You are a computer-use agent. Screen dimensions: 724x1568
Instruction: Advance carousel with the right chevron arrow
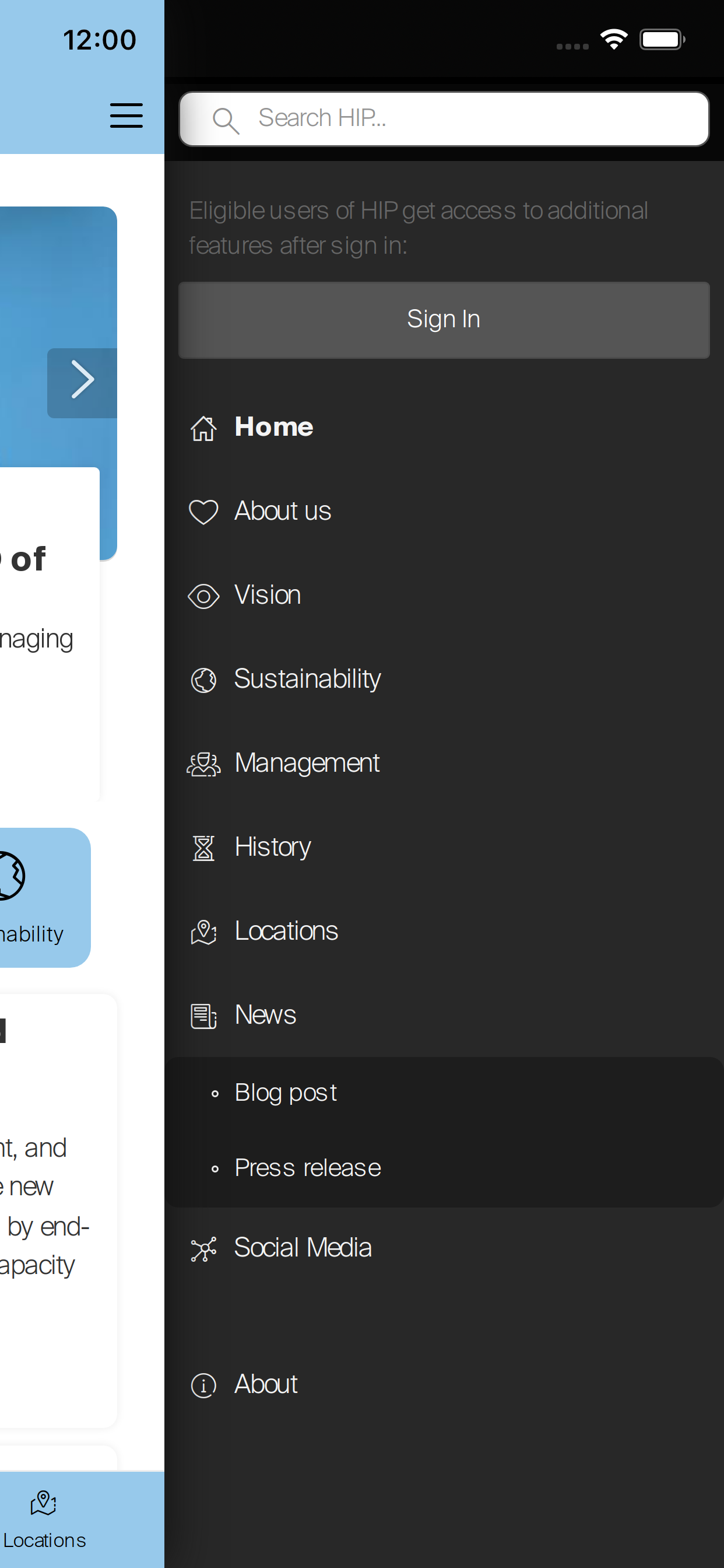pos(82,383)
